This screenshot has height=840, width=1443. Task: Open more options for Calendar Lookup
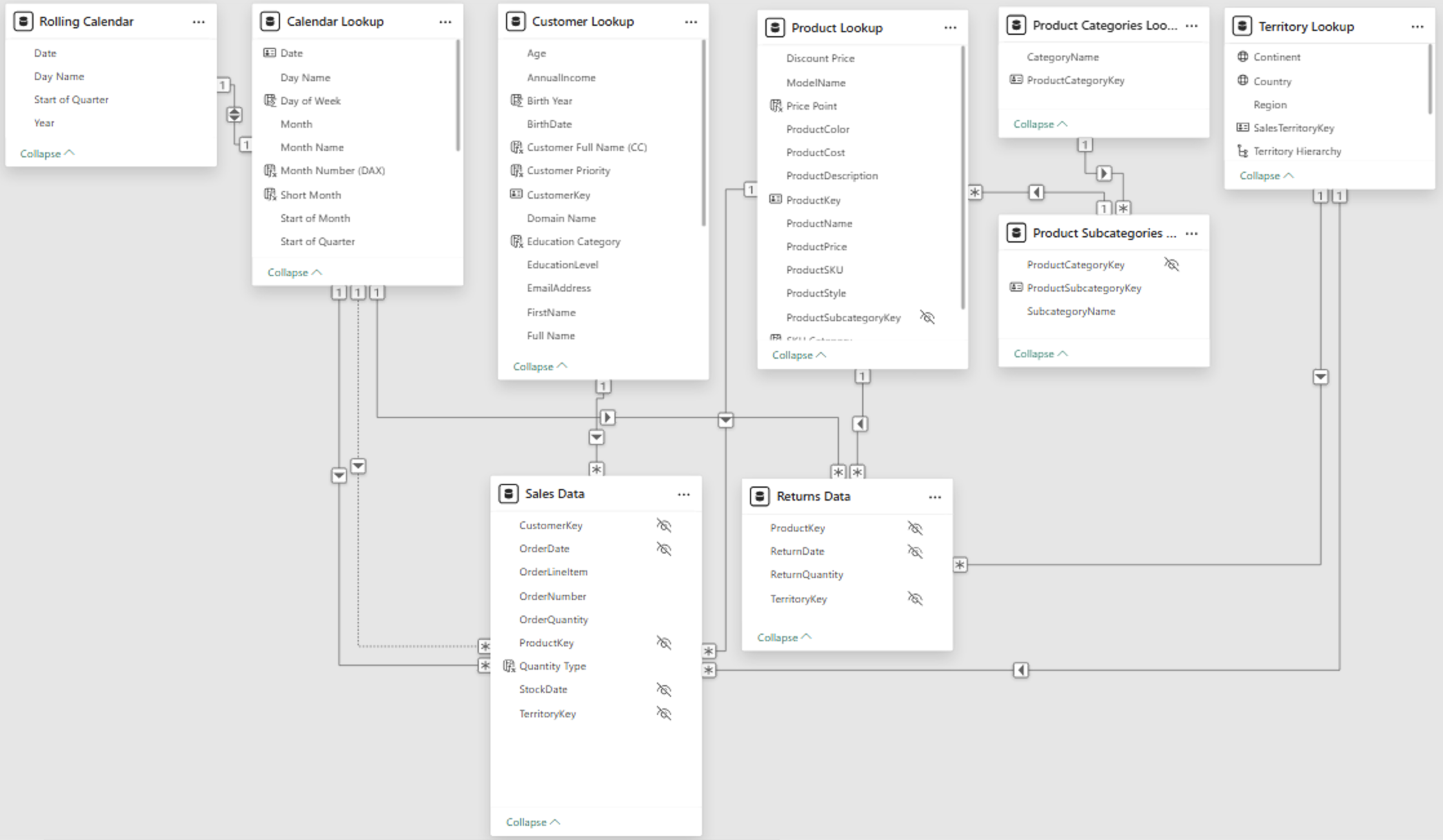pos(445,22)
